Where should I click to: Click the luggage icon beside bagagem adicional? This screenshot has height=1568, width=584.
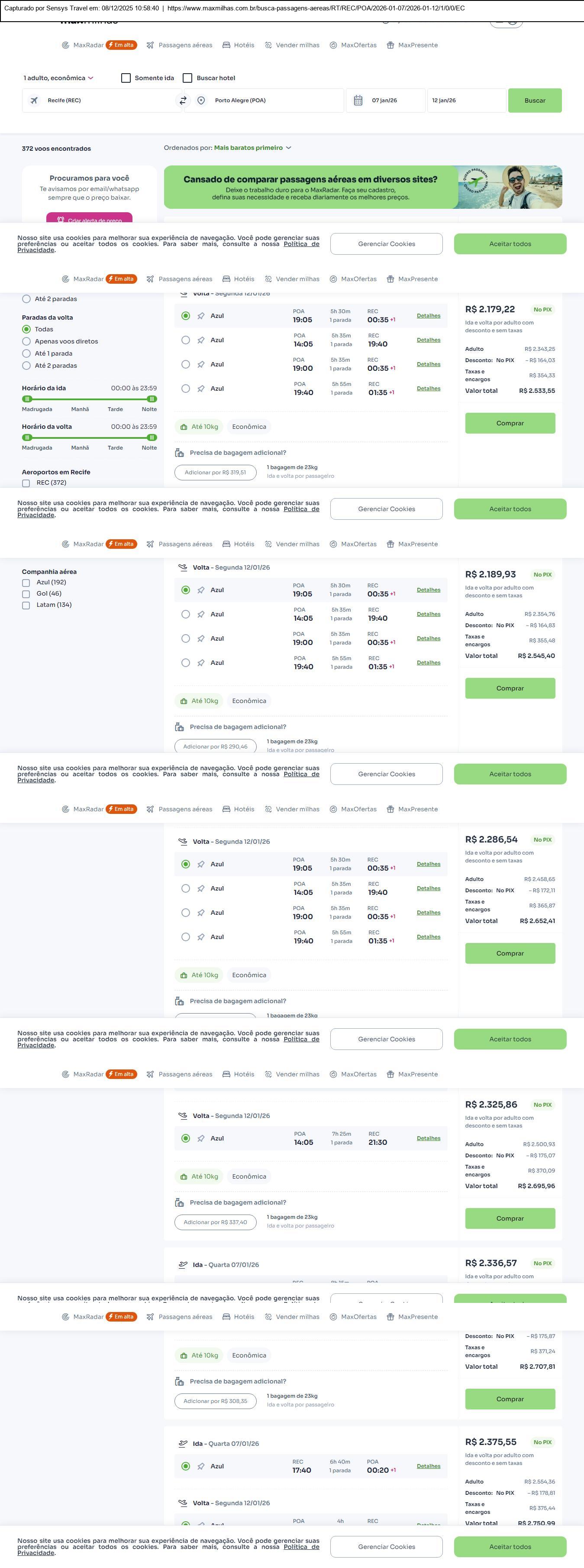(180, 453)
